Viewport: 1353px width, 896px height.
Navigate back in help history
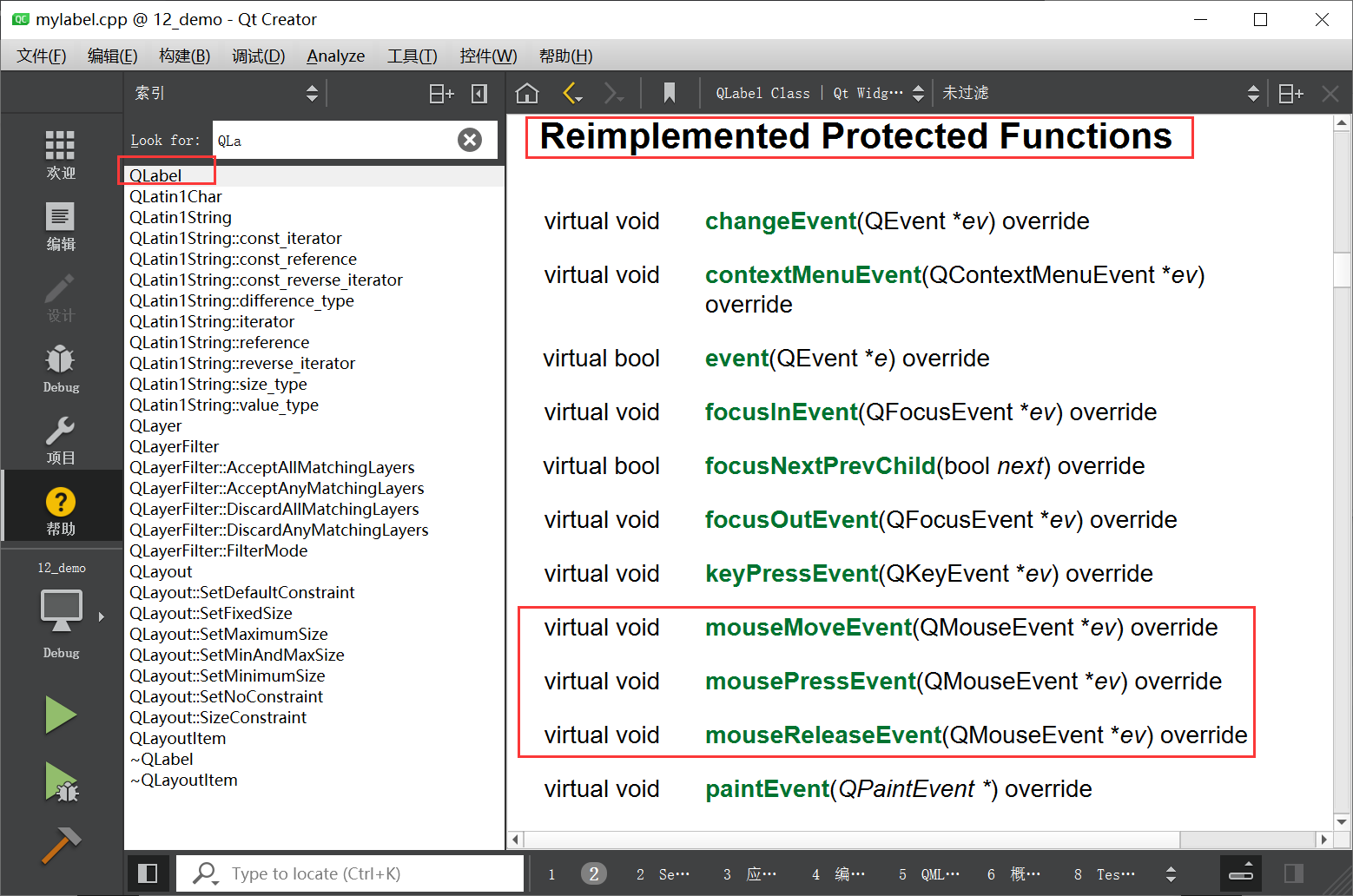(x=571, y=93)
